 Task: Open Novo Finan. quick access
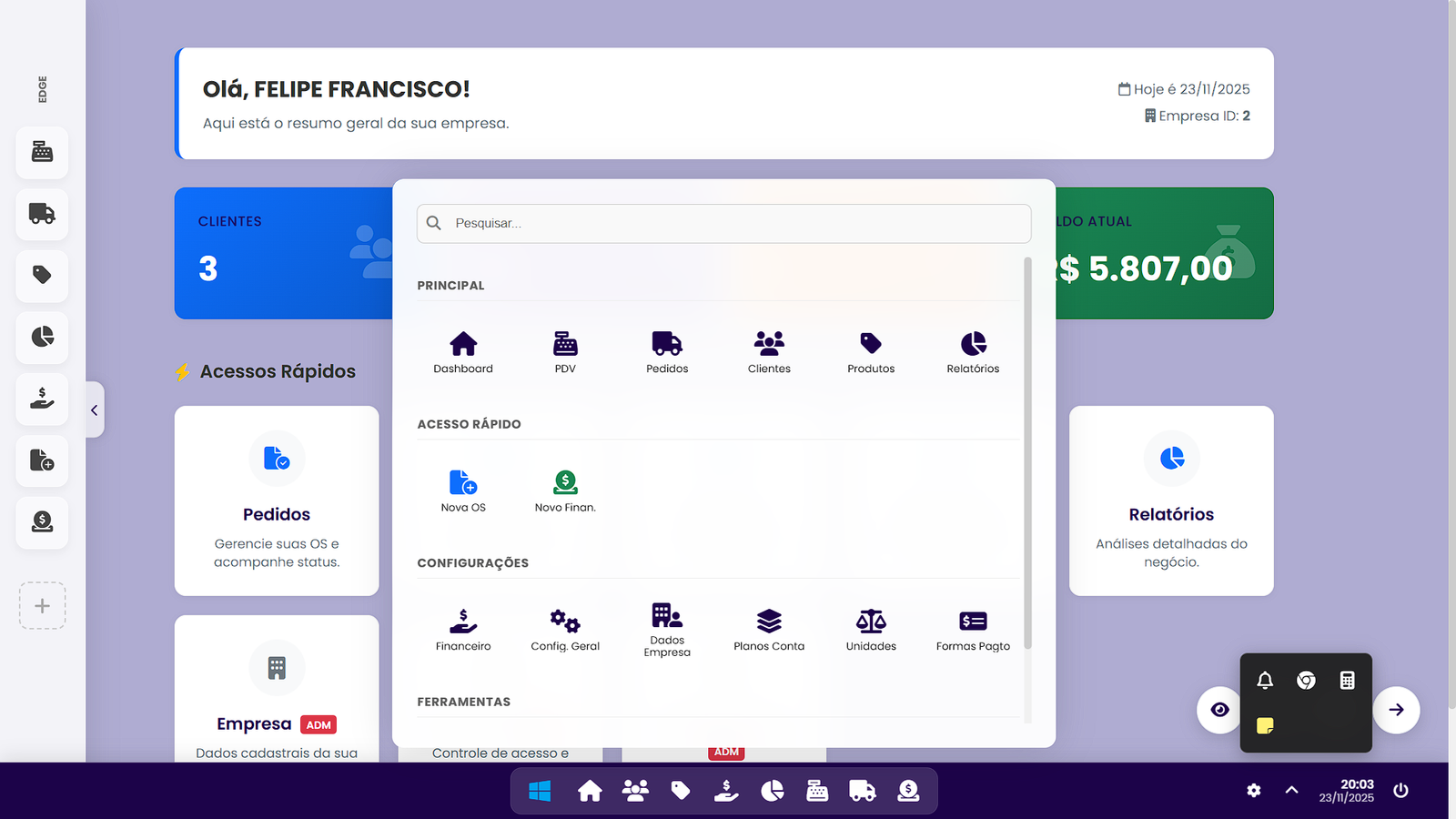[x=565, y=490]
